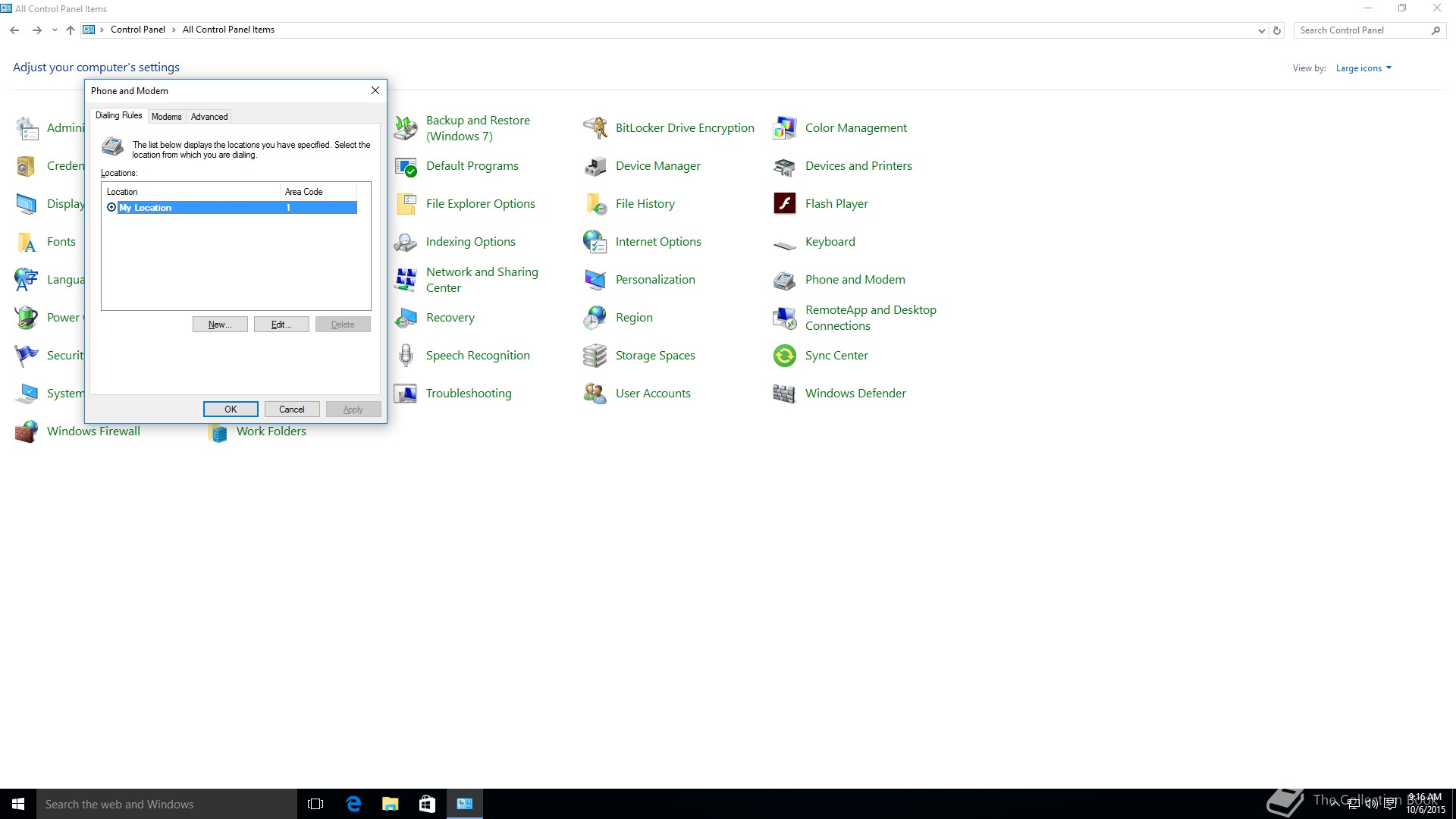The width and height of the screenshot is (1456, 819).
Task: Click the Windows Defender icon
Action: pos(785,394)
